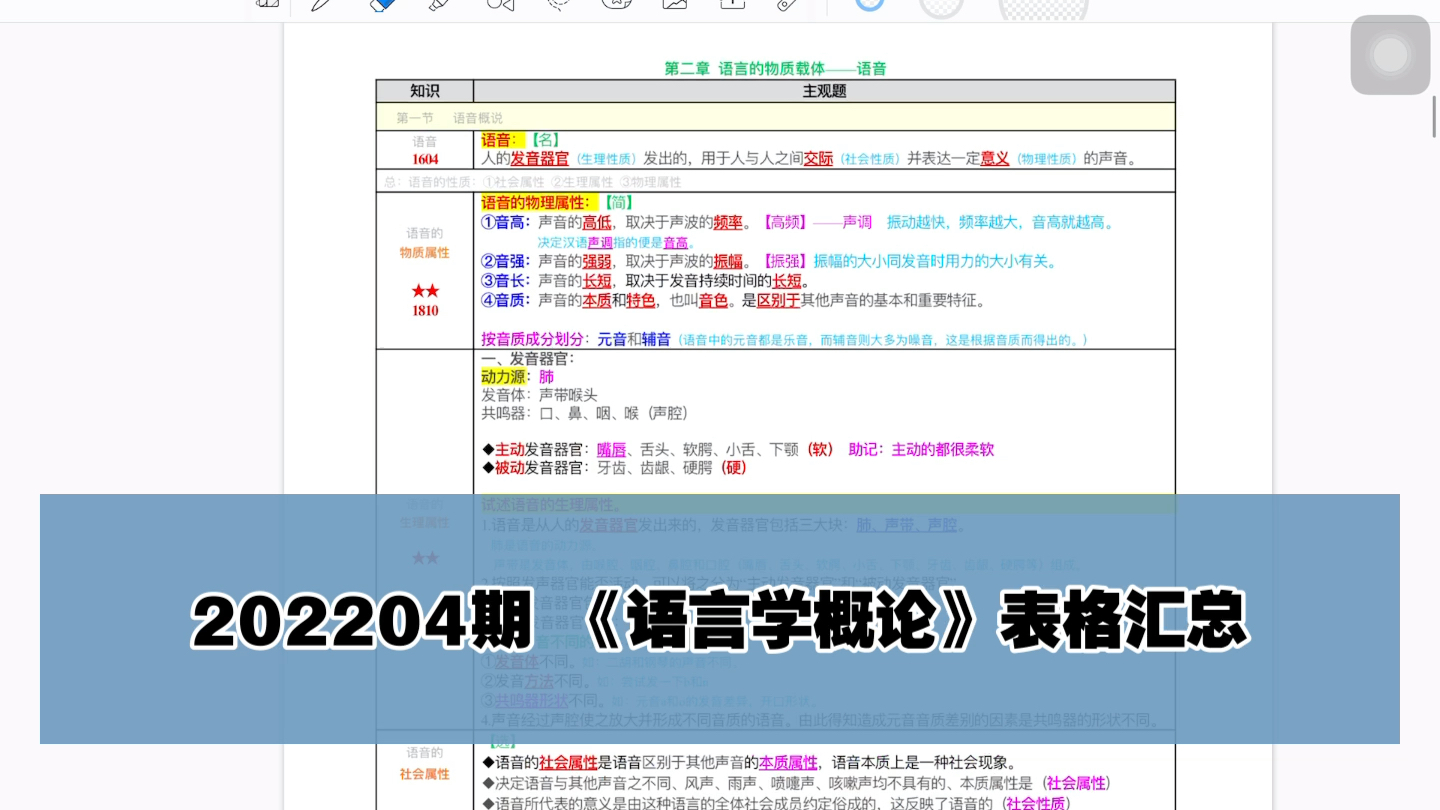Select the blue eraser tool
The width and height of the screenshot is (1440, 810).
(382, 4)
